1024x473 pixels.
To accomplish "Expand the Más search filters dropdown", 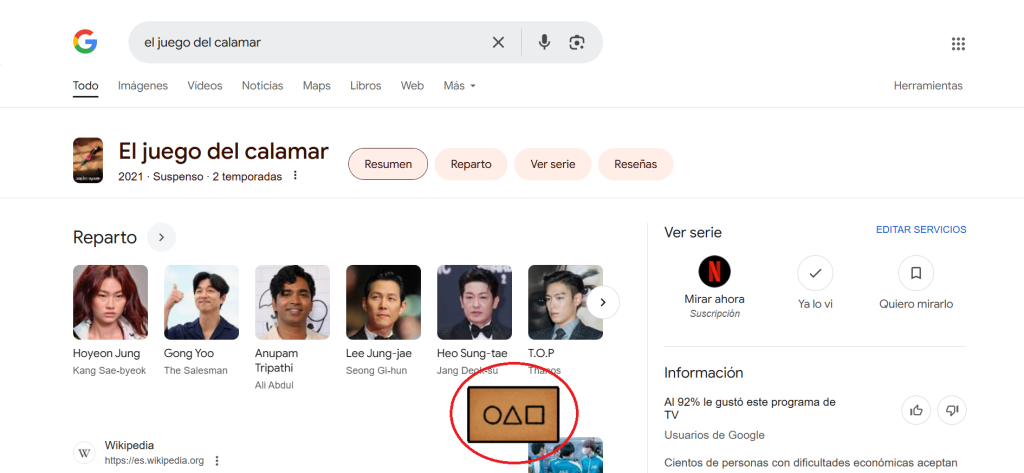I will tap(459, 86).
